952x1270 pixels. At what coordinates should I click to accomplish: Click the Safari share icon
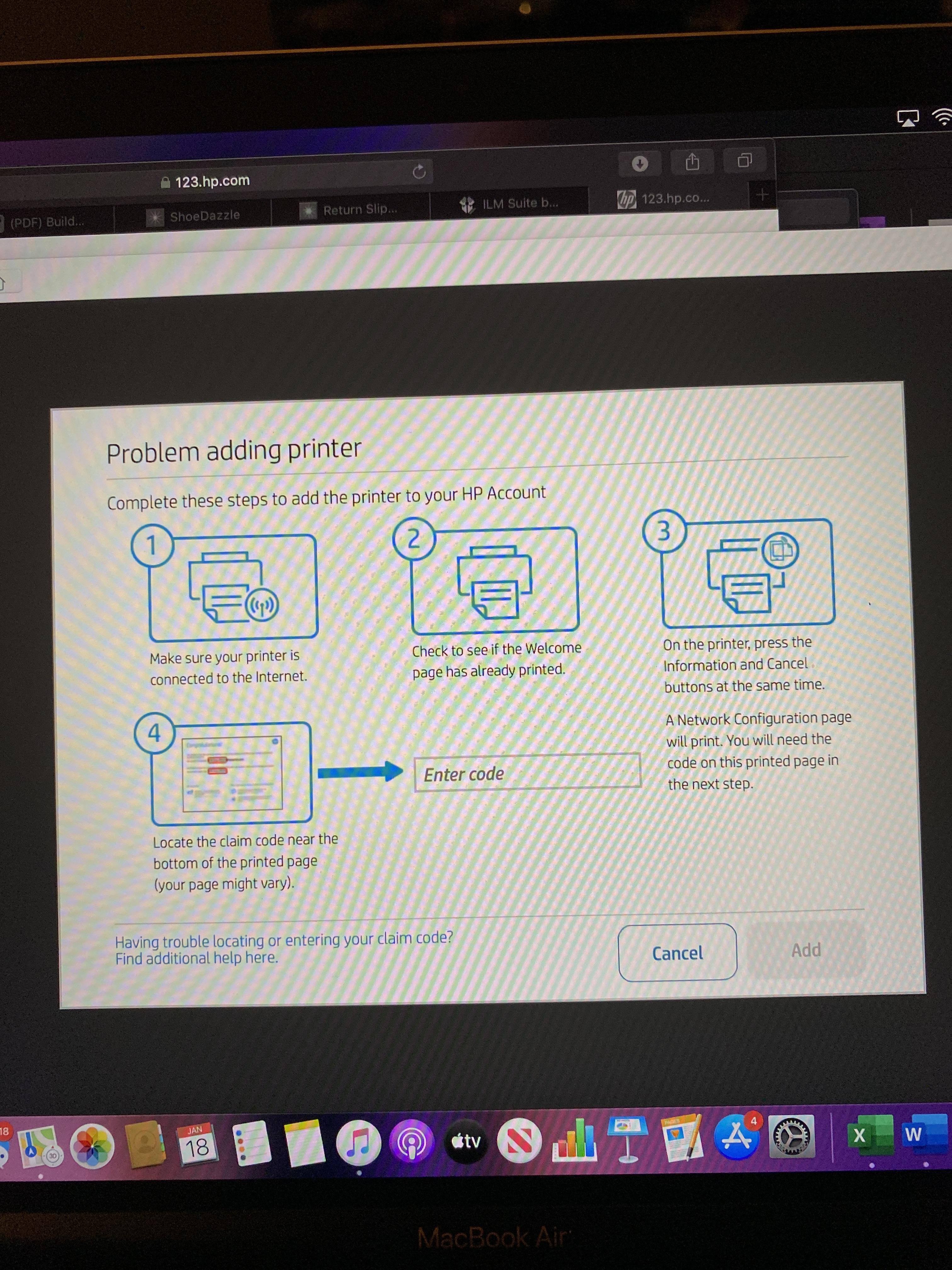point(692,163)
